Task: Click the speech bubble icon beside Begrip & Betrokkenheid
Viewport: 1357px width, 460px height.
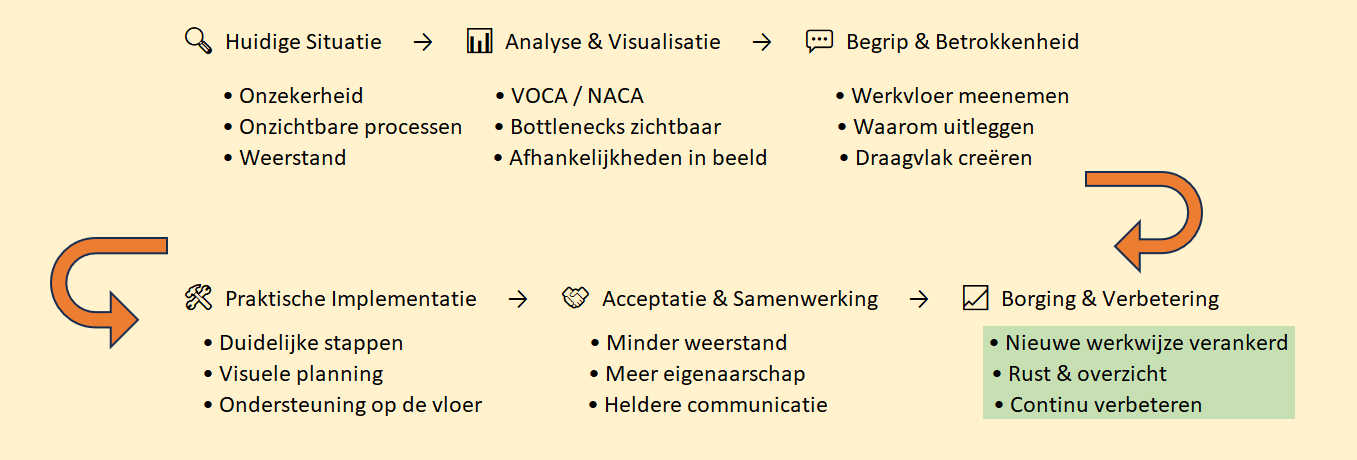Action: (x=820, y=41)
